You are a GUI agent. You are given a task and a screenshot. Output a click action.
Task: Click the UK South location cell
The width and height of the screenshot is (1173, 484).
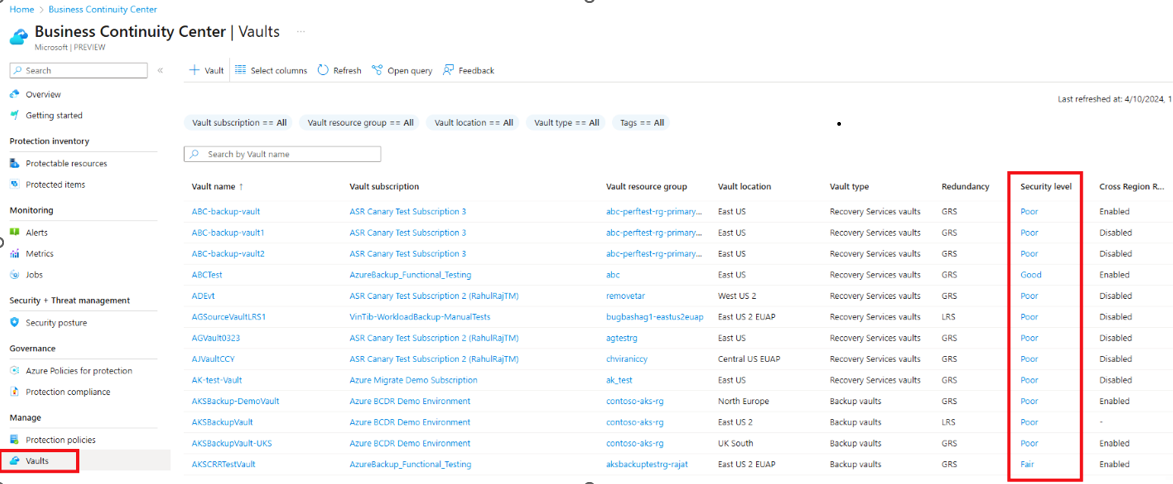pos(735,443)
